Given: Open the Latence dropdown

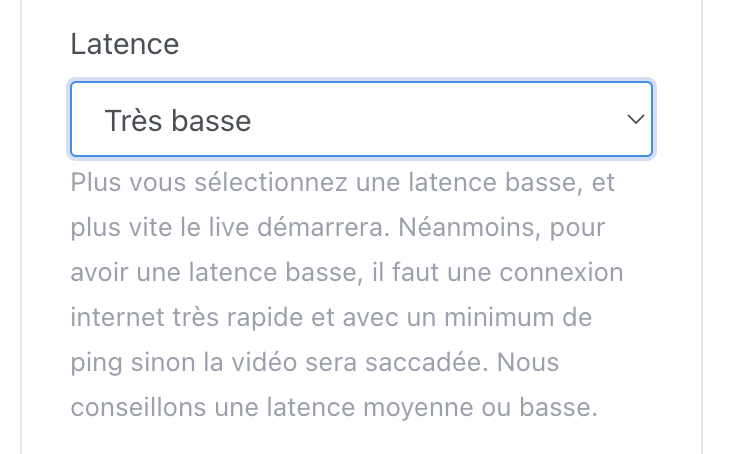Looking at the screenshot, I should pos(360,120).
